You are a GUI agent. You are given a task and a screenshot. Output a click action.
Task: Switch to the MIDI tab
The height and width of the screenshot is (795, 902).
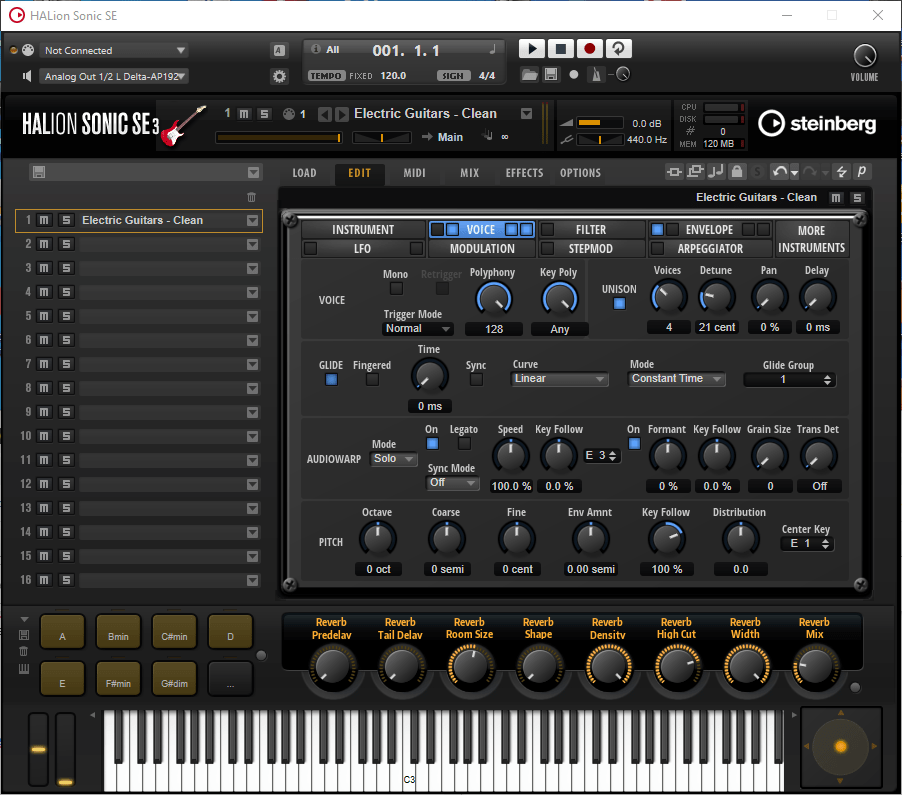(414, 173)
